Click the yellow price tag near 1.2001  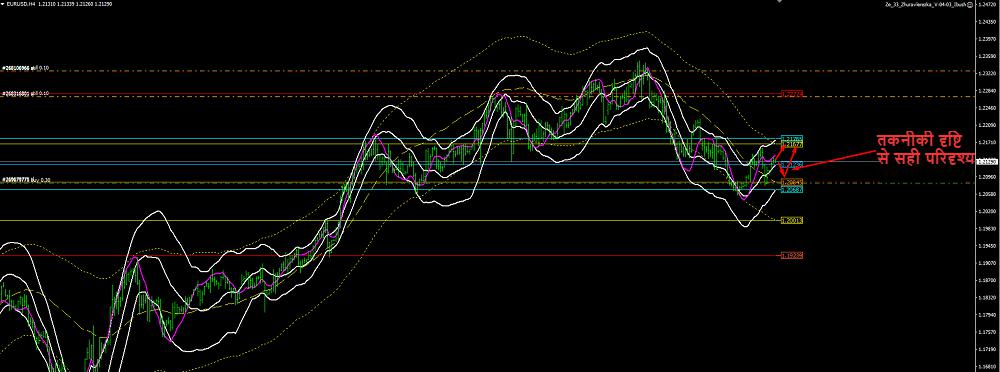click(x=792, y=220)
